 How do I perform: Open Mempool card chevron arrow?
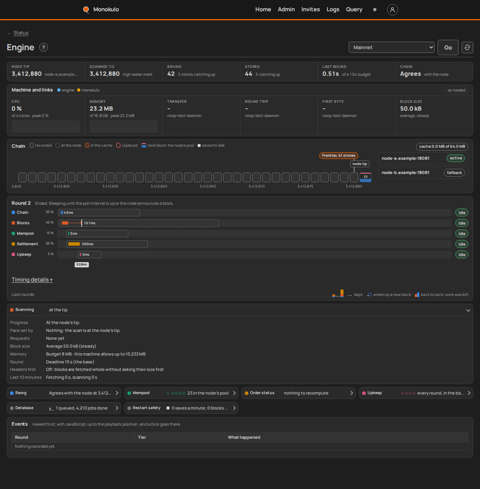click(234, 393)
